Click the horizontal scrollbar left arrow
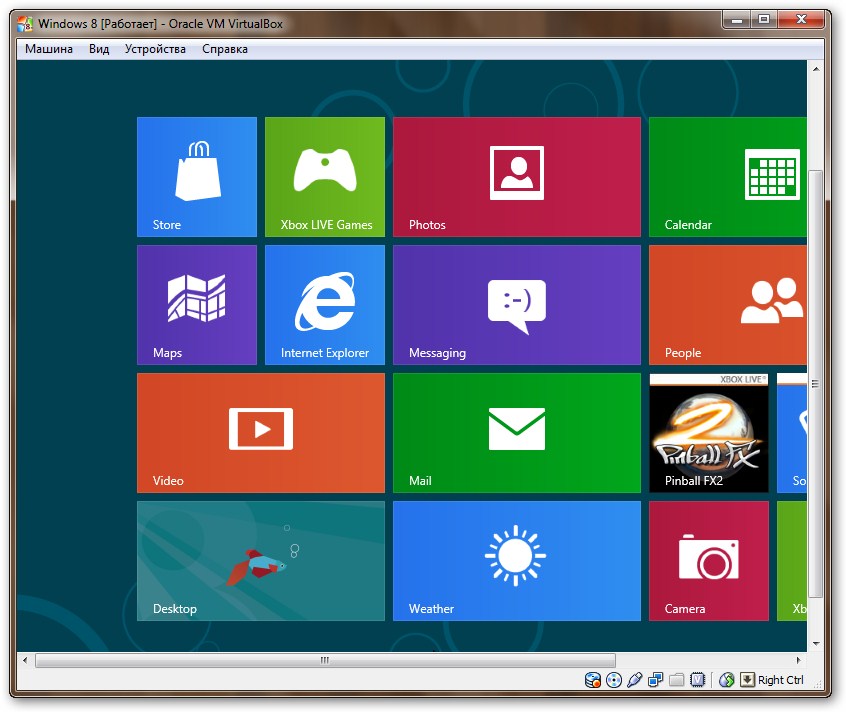Screen dimensions: 846x712 coord(25,660)
